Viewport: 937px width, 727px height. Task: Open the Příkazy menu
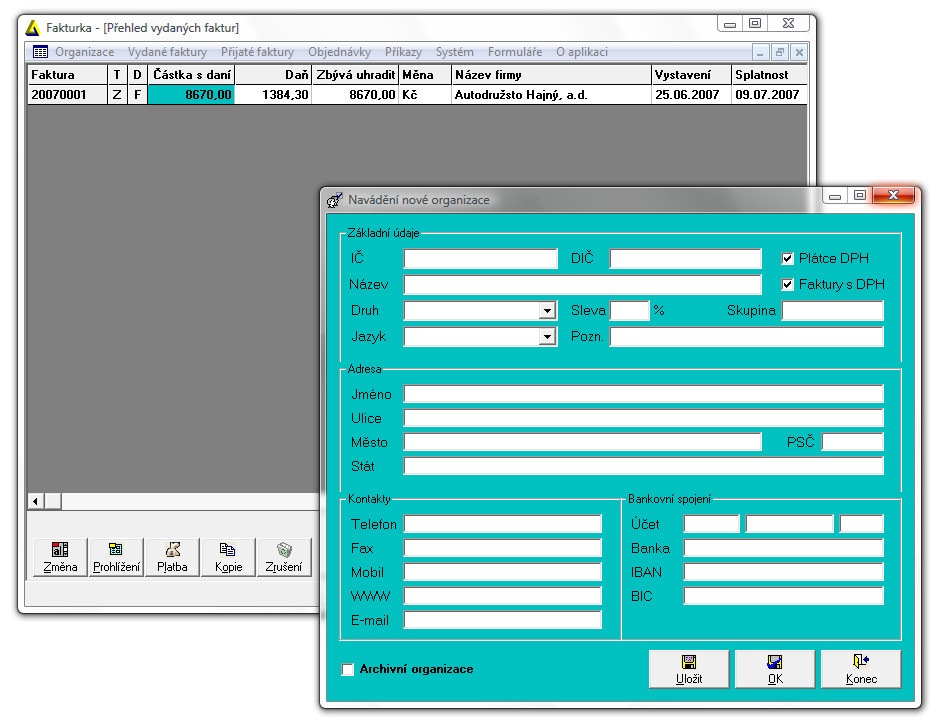[403, 52]
